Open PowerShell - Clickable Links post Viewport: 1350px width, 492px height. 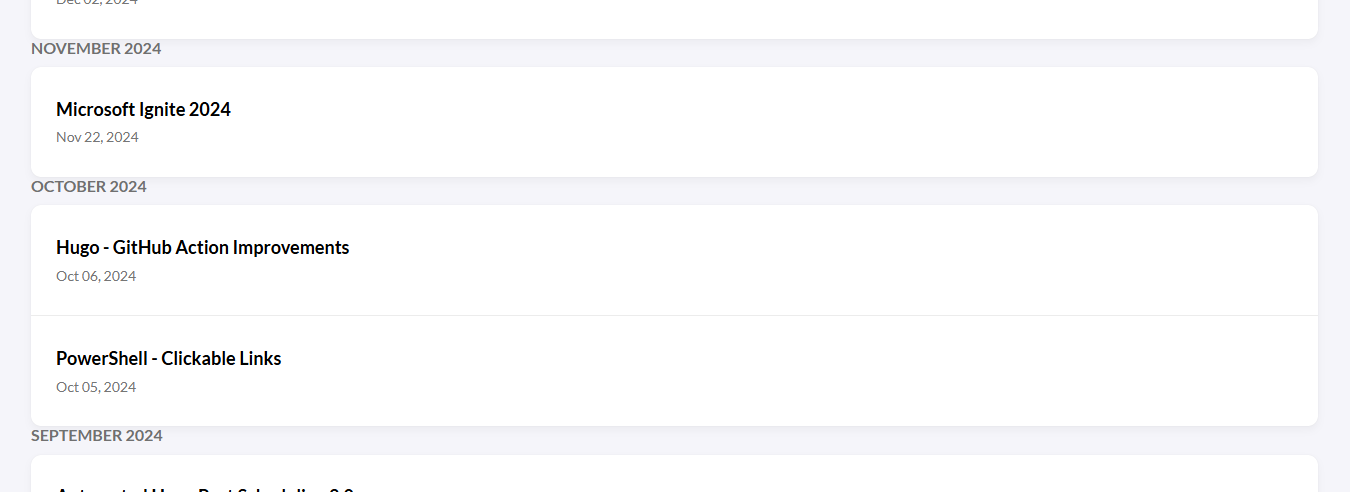point(168,359)
